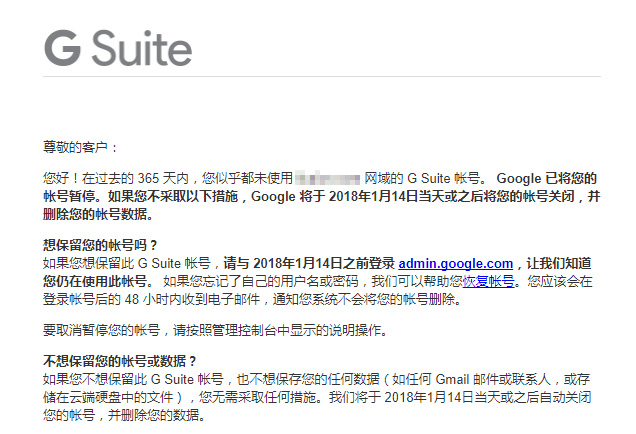Click the 恢复帐号 recovery link
Image resolution: width=636 pixels, height=434 pixels.
point(488,281)
